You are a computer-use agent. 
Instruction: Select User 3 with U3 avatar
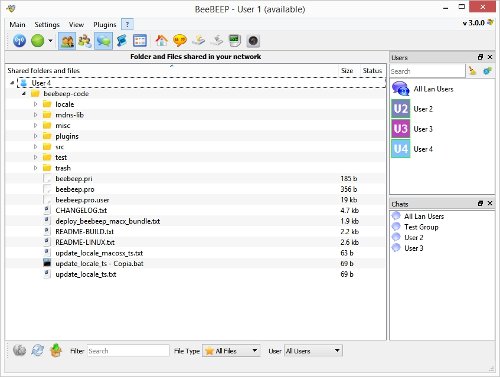coord(442,129)
